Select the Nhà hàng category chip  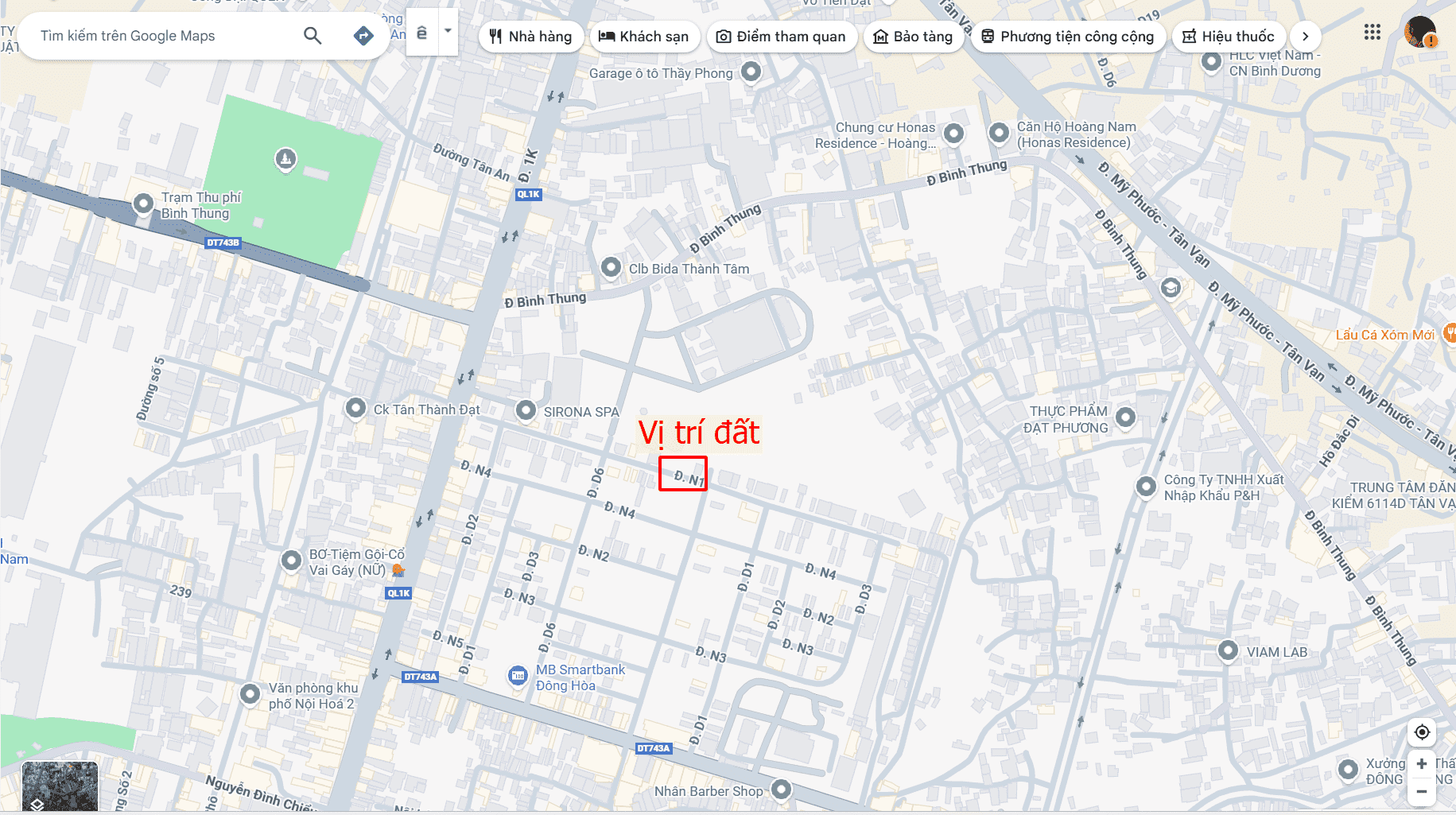tap(530, 37)
